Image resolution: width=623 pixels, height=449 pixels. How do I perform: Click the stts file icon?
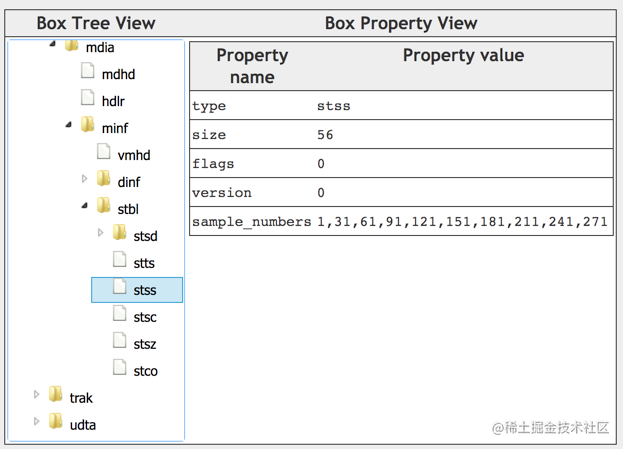[120, 259]
